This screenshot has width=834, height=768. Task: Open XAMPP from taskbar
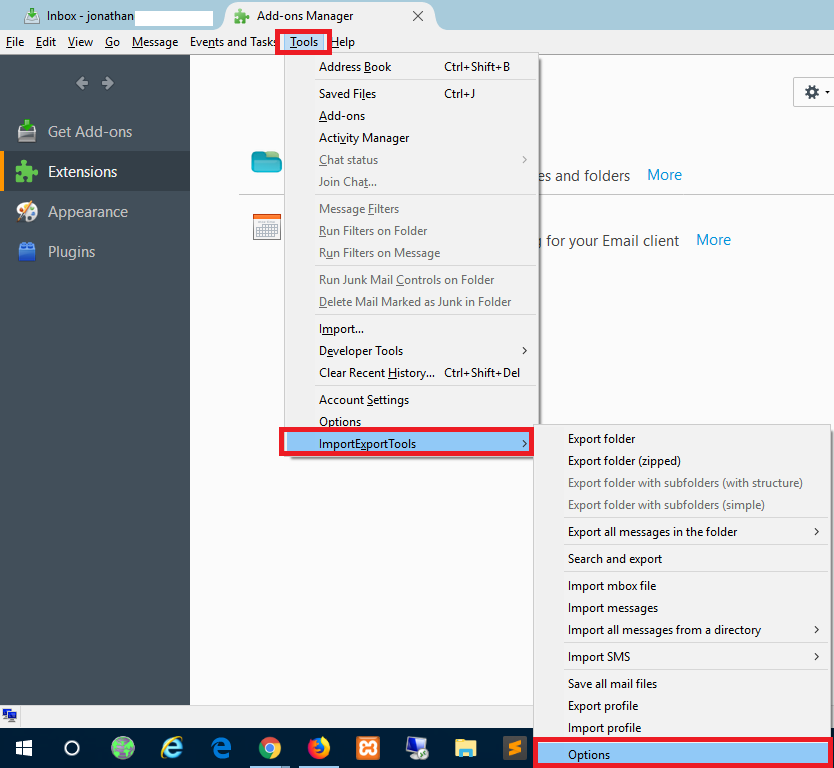(x=368, y=748)
